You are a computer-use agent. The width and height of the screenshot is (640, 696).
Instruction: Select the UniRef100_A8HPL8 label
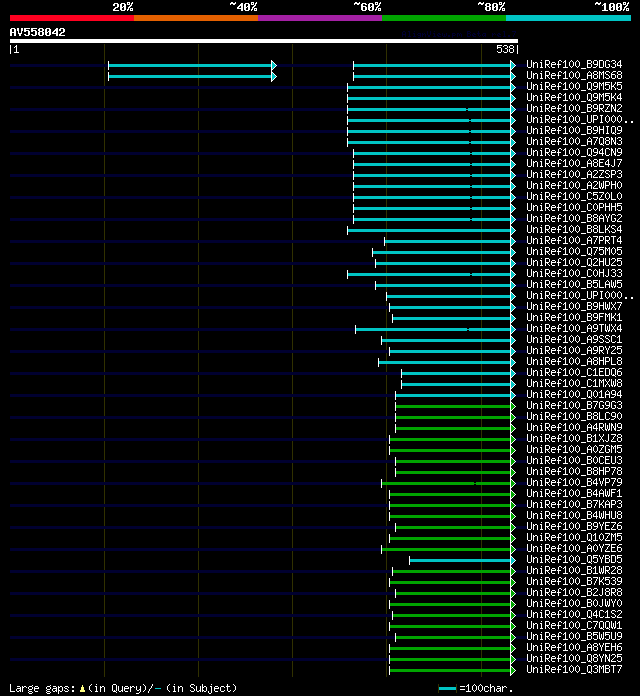pos(574,361)
